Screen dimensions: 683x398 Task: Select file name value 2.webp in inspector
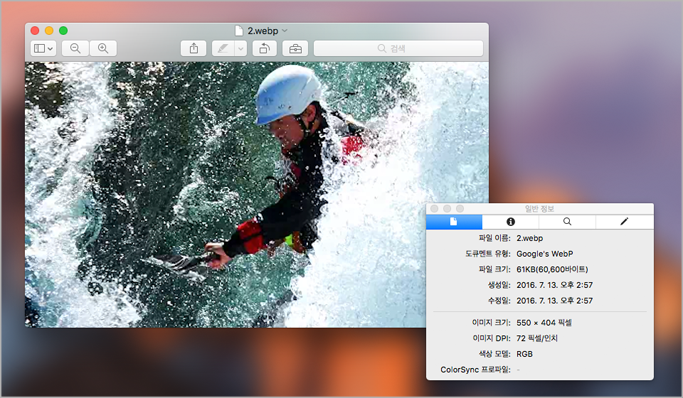530,238
